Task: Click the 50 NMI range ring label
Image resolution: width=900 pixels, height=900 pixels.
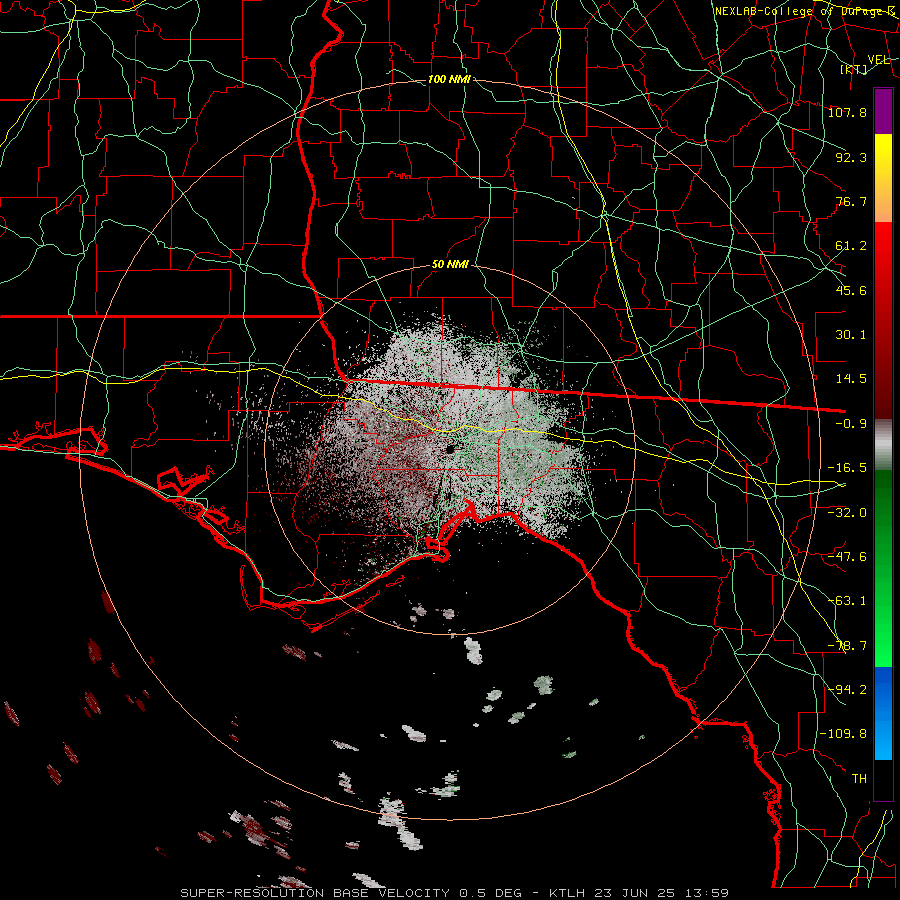Action: pyautogui.click(x=450, y=265)
